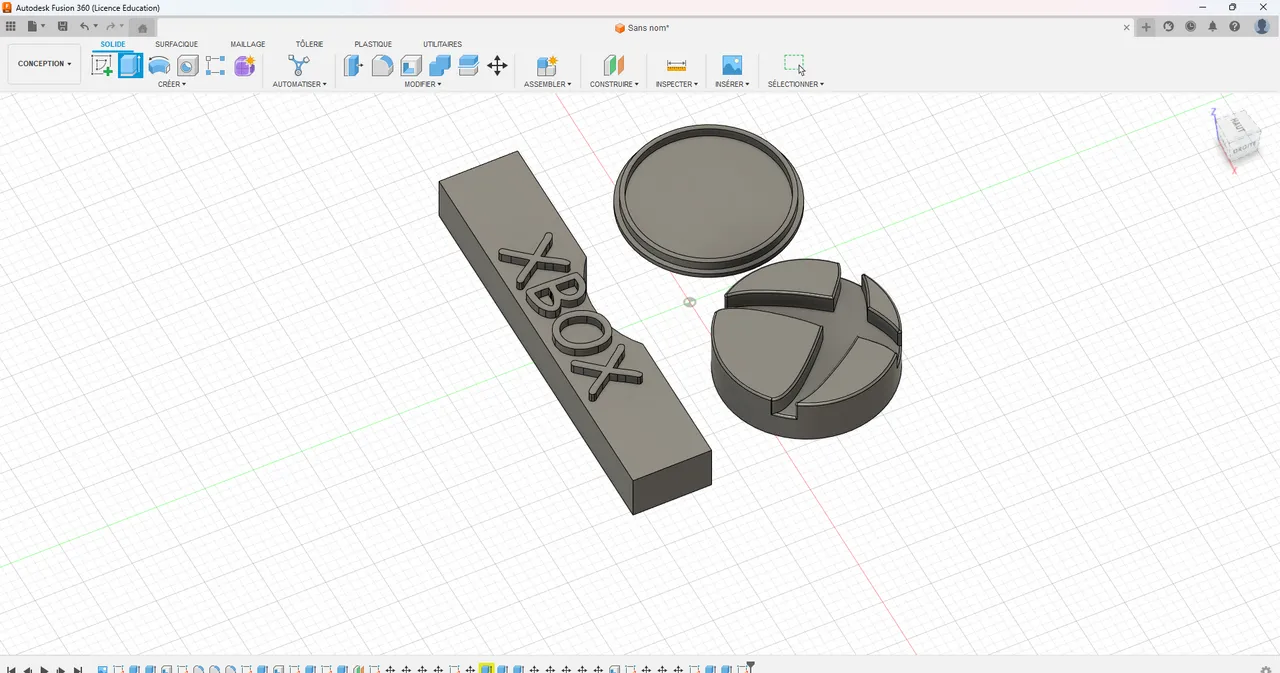
Task: Select the Move/Copy four-arrow tool
Action: 497,65
